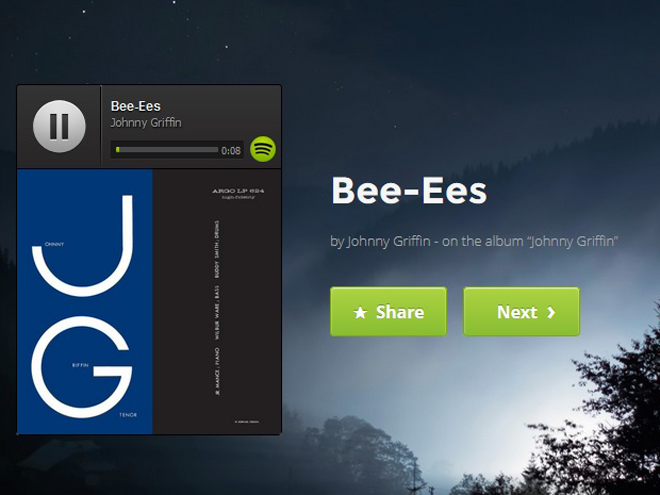
Task: Click the large white J on the album cover
Action: 83,246
